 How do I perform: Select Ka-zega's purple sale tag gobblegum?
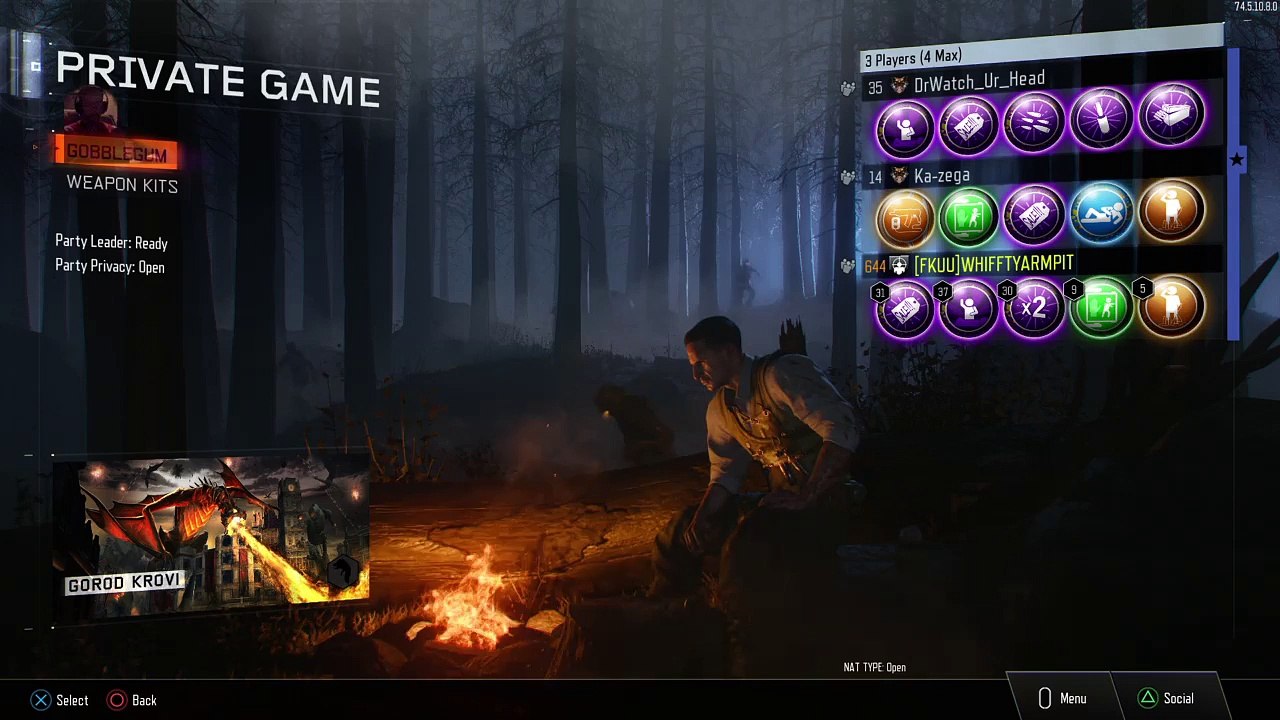click(x=1034, y=215)
